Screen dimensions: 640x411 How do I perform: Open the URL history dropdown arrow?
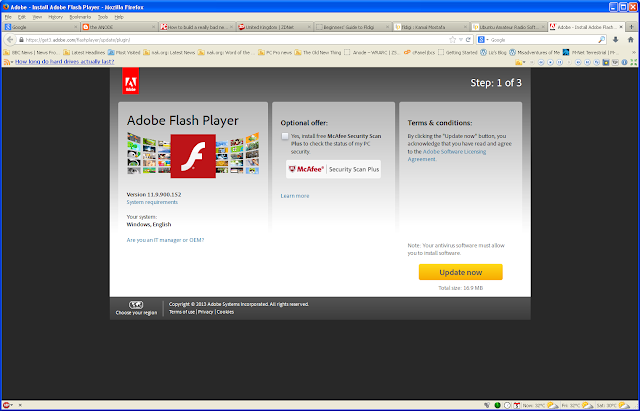tap(461, 40)
